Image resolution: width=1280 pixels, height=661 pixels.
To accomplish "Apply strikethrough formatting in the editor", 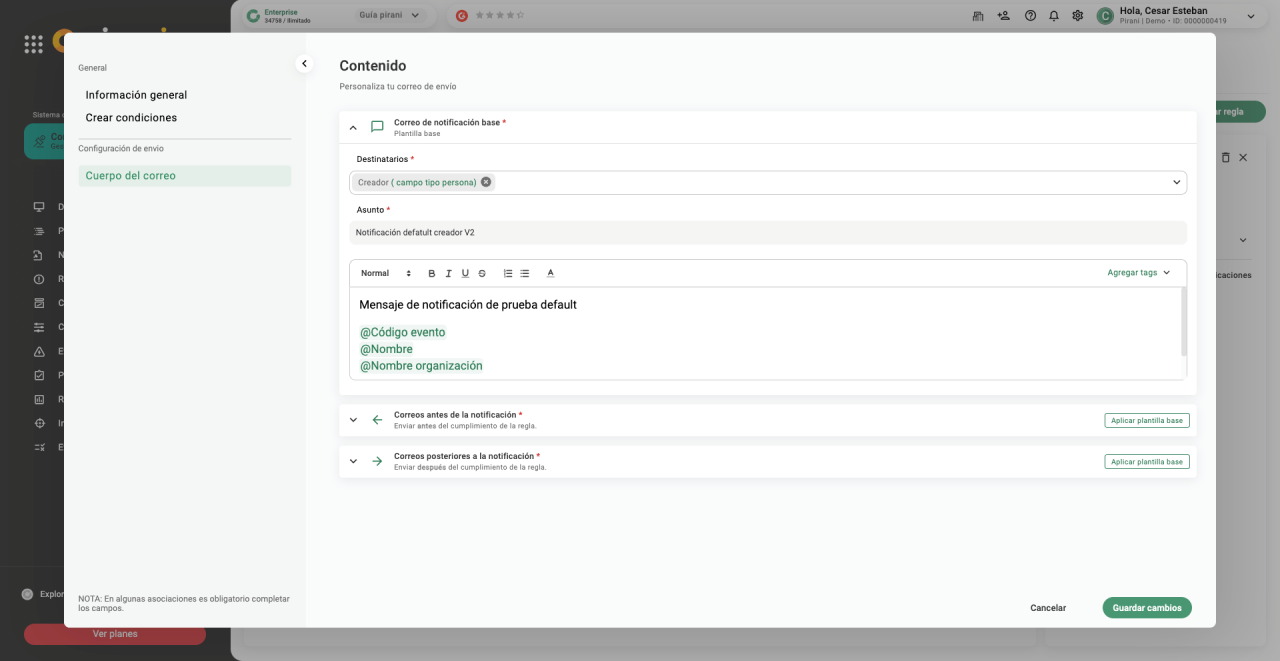I will [482, 273].
